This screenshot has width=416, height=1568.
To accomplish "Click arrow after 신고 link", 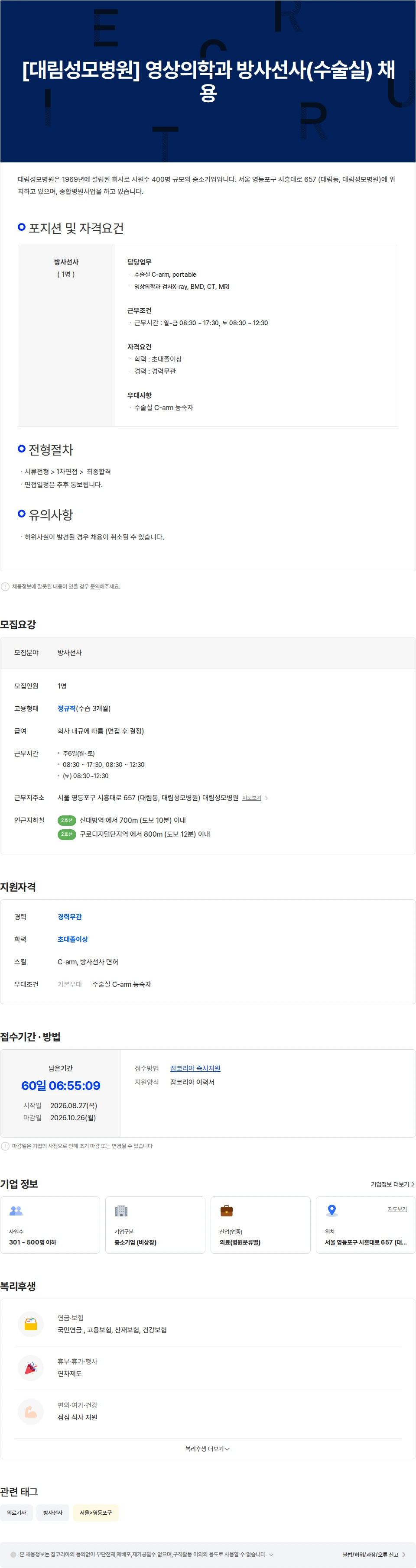I will (404, 1554).
